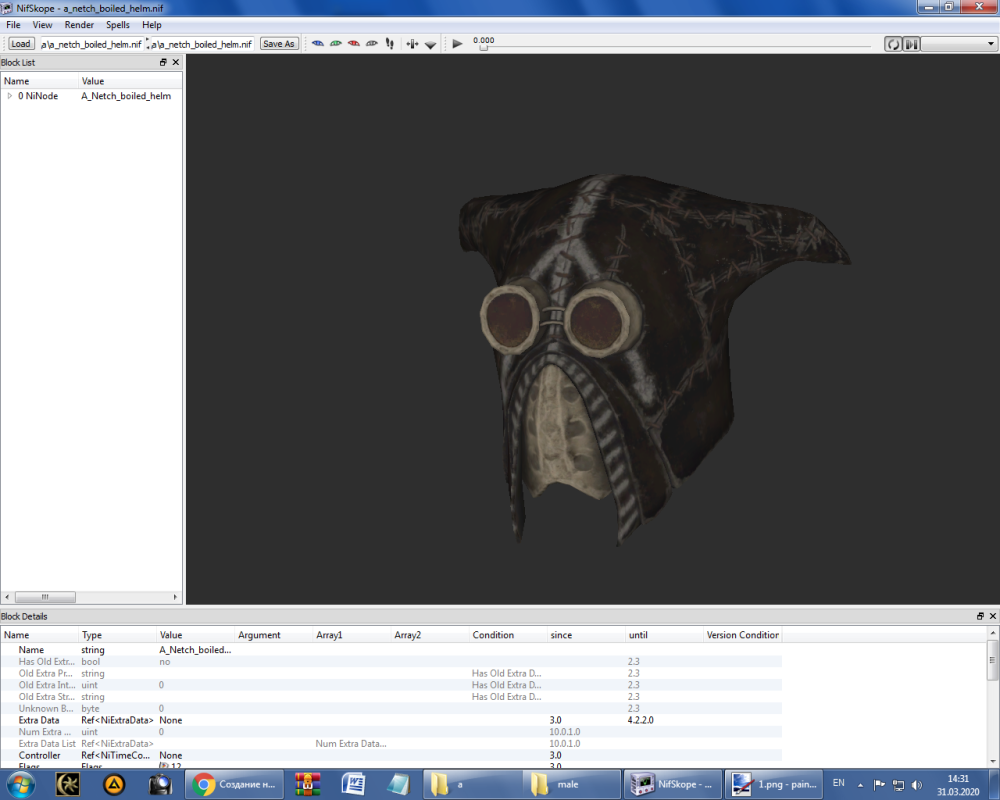Click the animation time slider handle

pyautogui.click(x=483, y=47)
